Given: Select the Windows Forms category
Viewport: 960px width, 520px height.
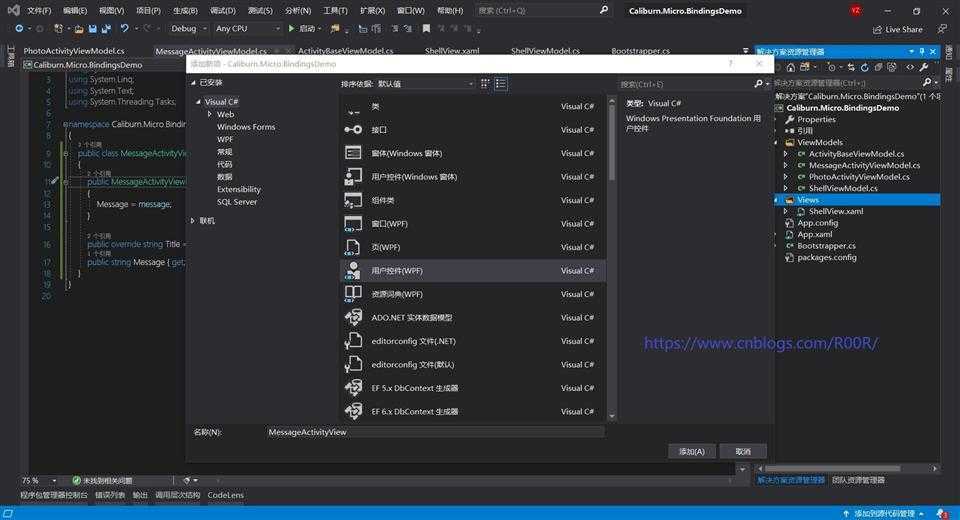Looking at the screenshot, I should pos(246,127).
